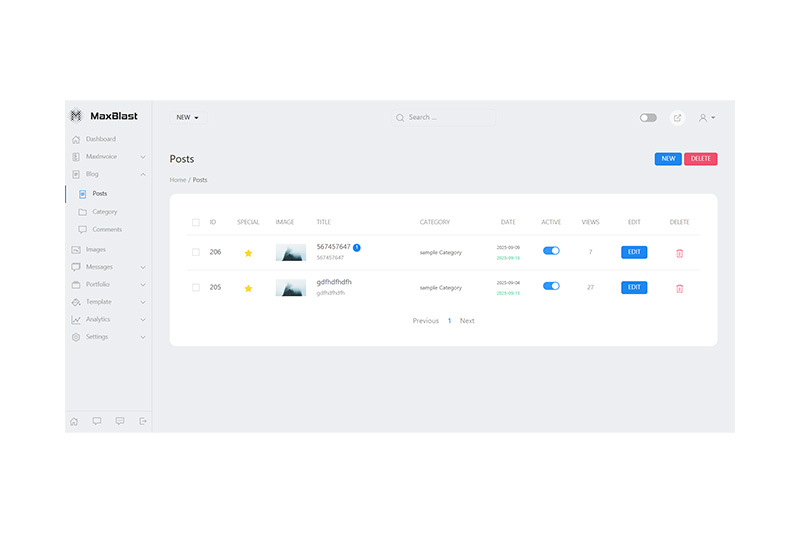
Task: Click the home icon in sidebar footer
Action: (x=74, y=421)
